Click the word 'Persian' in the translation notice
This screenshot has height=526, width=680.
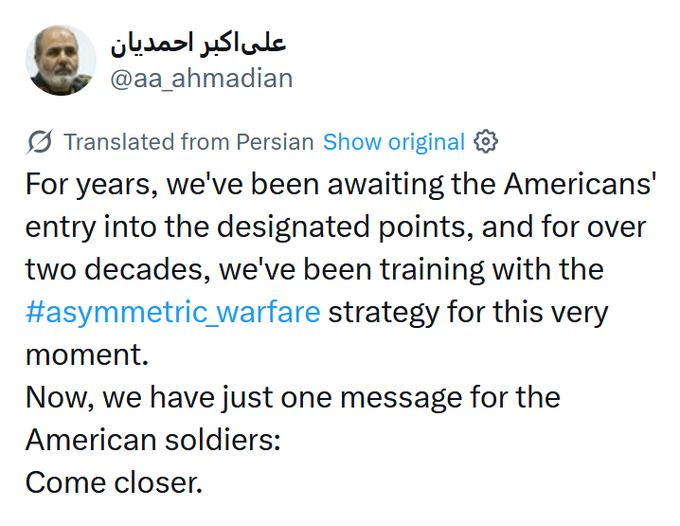click(274, 142)
